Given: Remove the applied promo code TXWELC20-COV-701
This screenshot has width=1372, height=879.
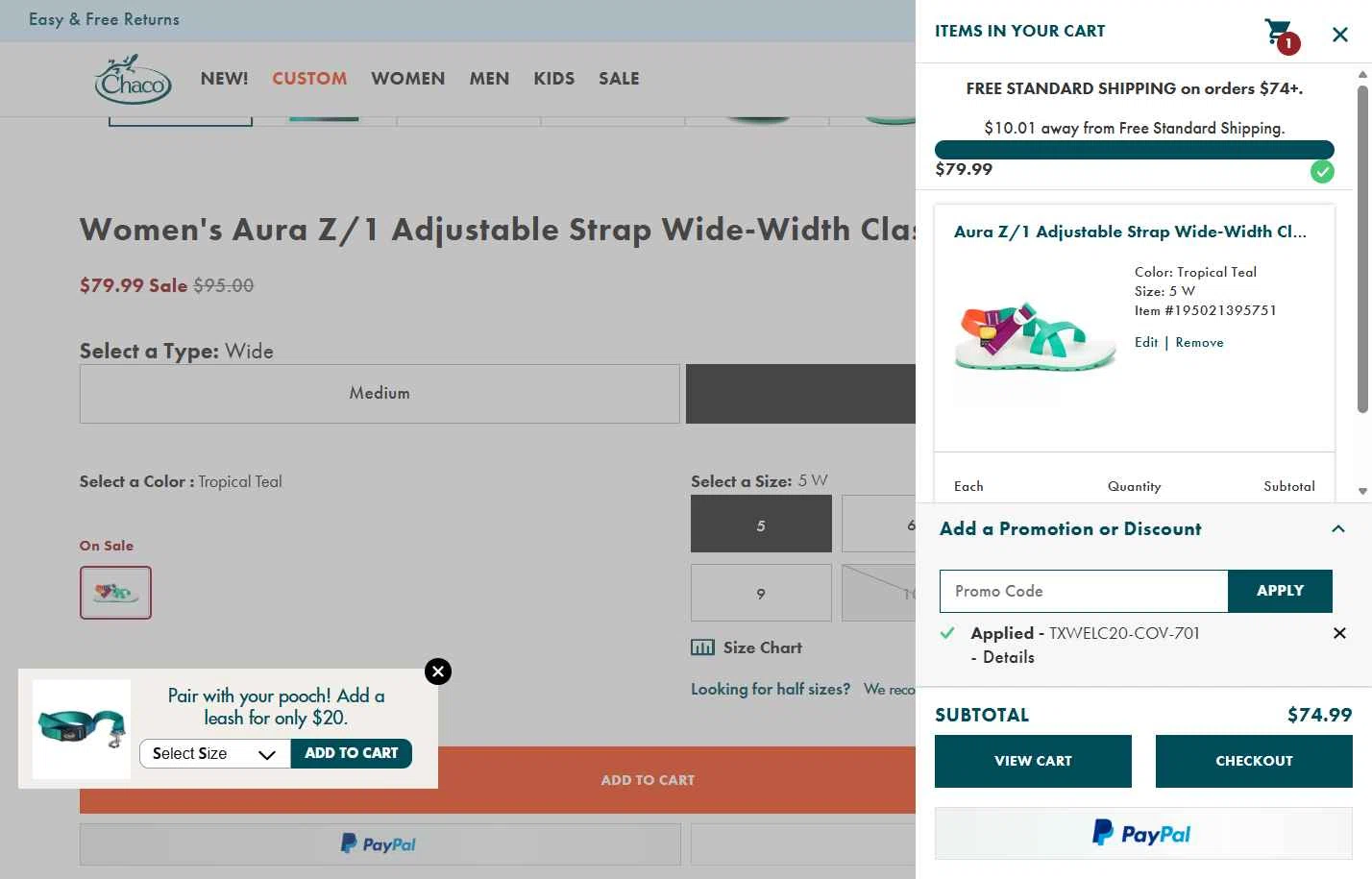Looking at the screenshot, I should tap(1339, 633).
